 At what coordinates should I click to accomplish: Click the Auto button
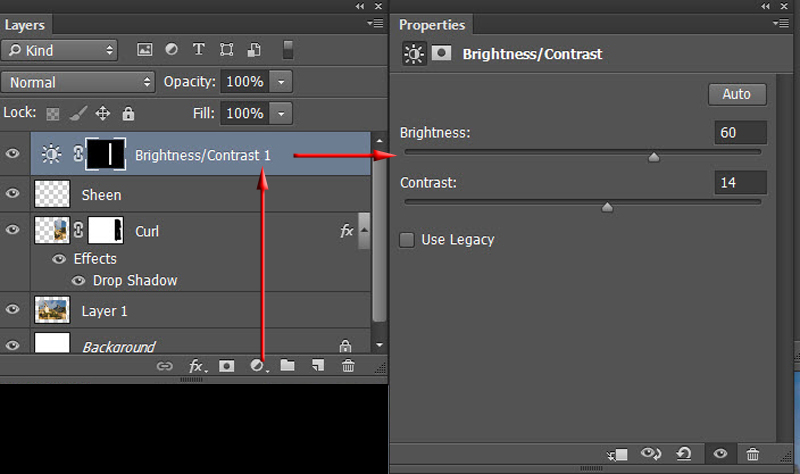(736, 94)
